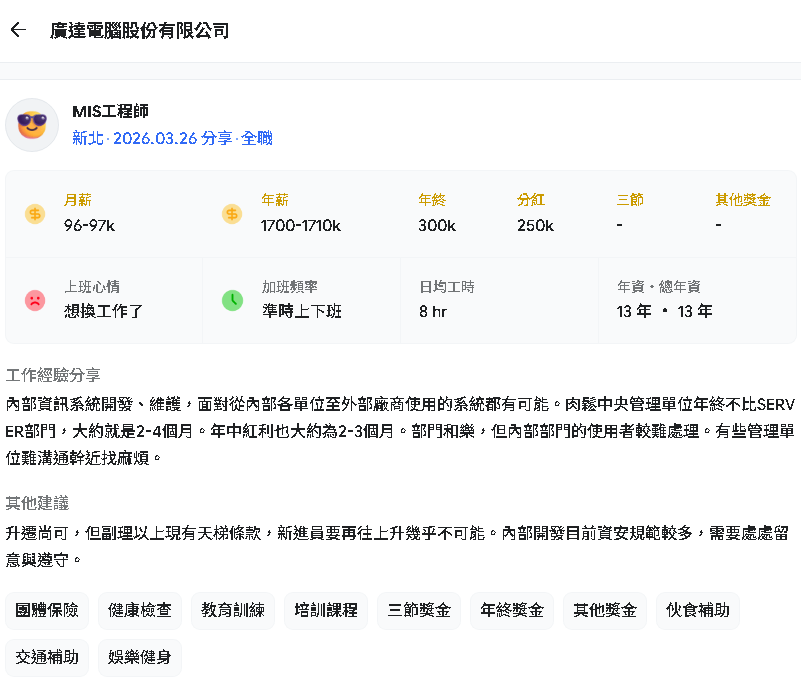Select the 團體保險 benefit tag
The height and width of the screenshot is (684, 801).
click(47, 610)
